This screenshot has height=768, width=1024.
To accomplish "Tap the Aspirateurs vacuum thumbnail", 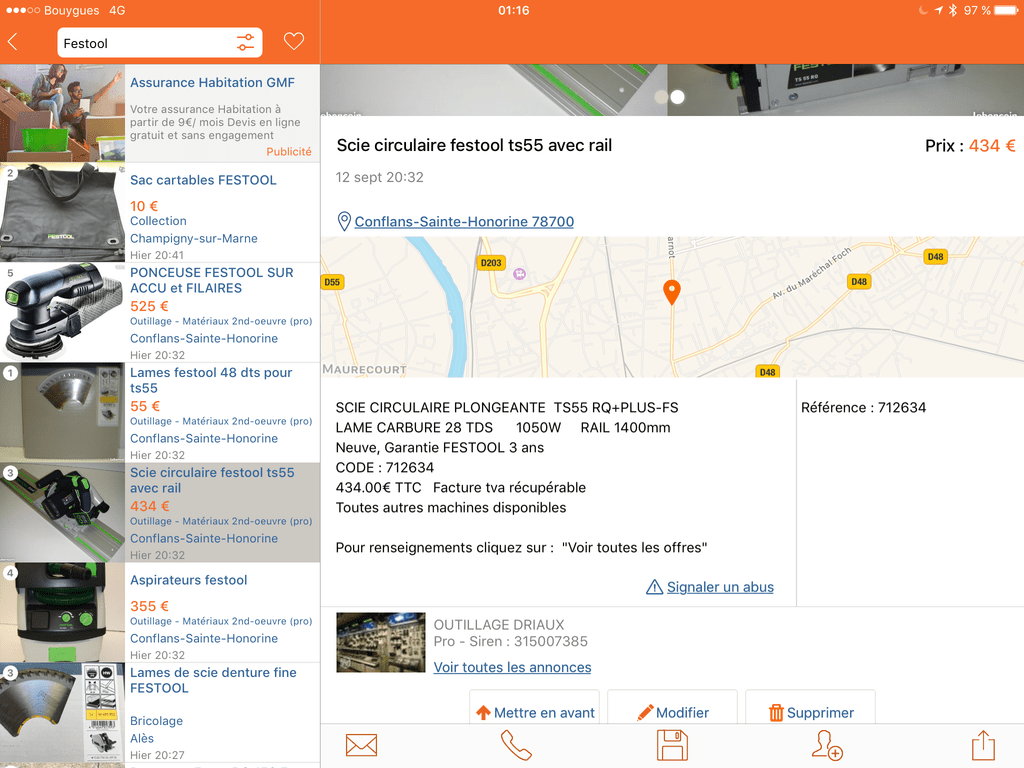I will point(62,613).
